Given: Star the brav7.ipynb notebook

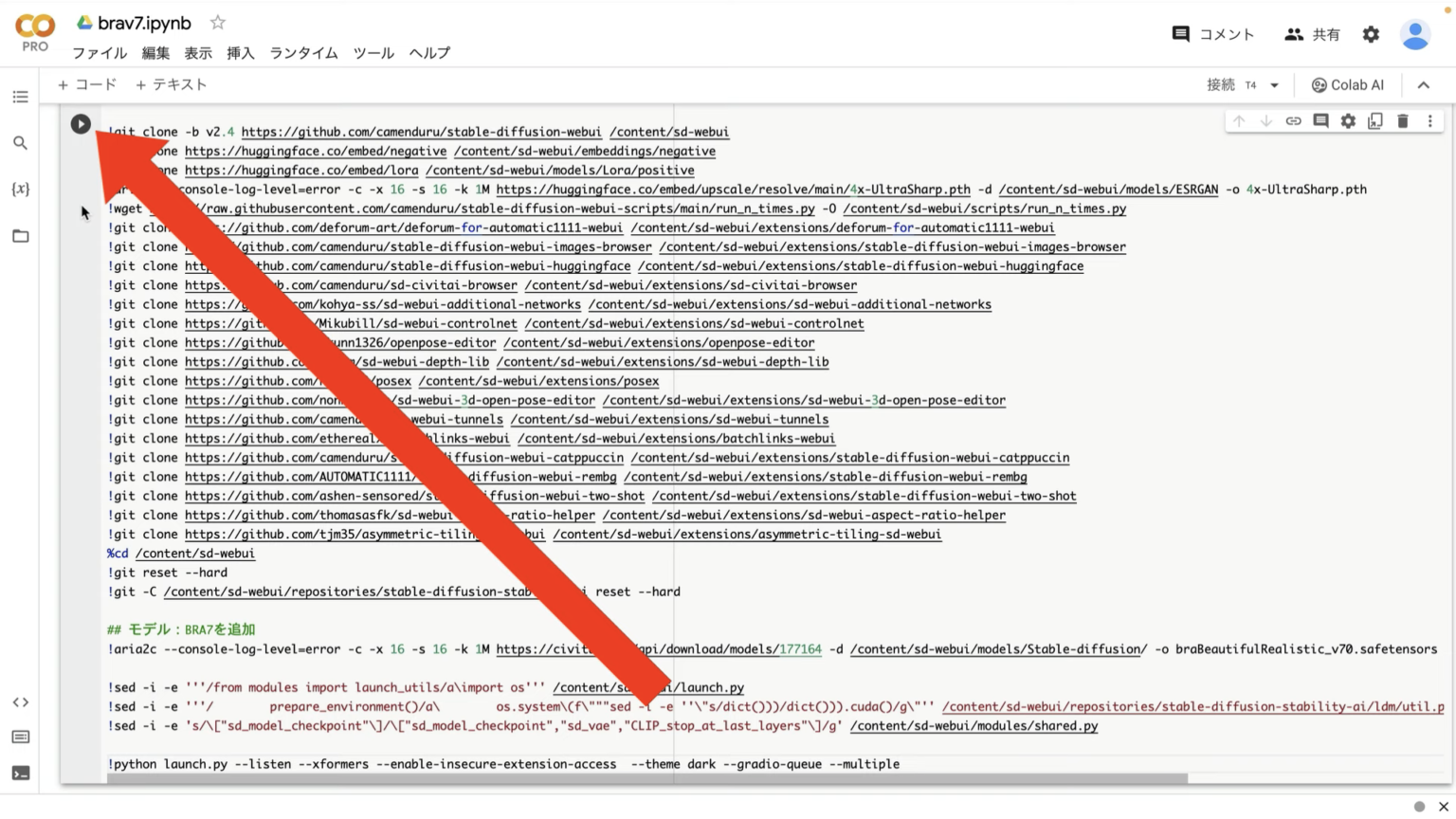Looking at the screenshot, I should pyautogui.click(x=216, y=22).
